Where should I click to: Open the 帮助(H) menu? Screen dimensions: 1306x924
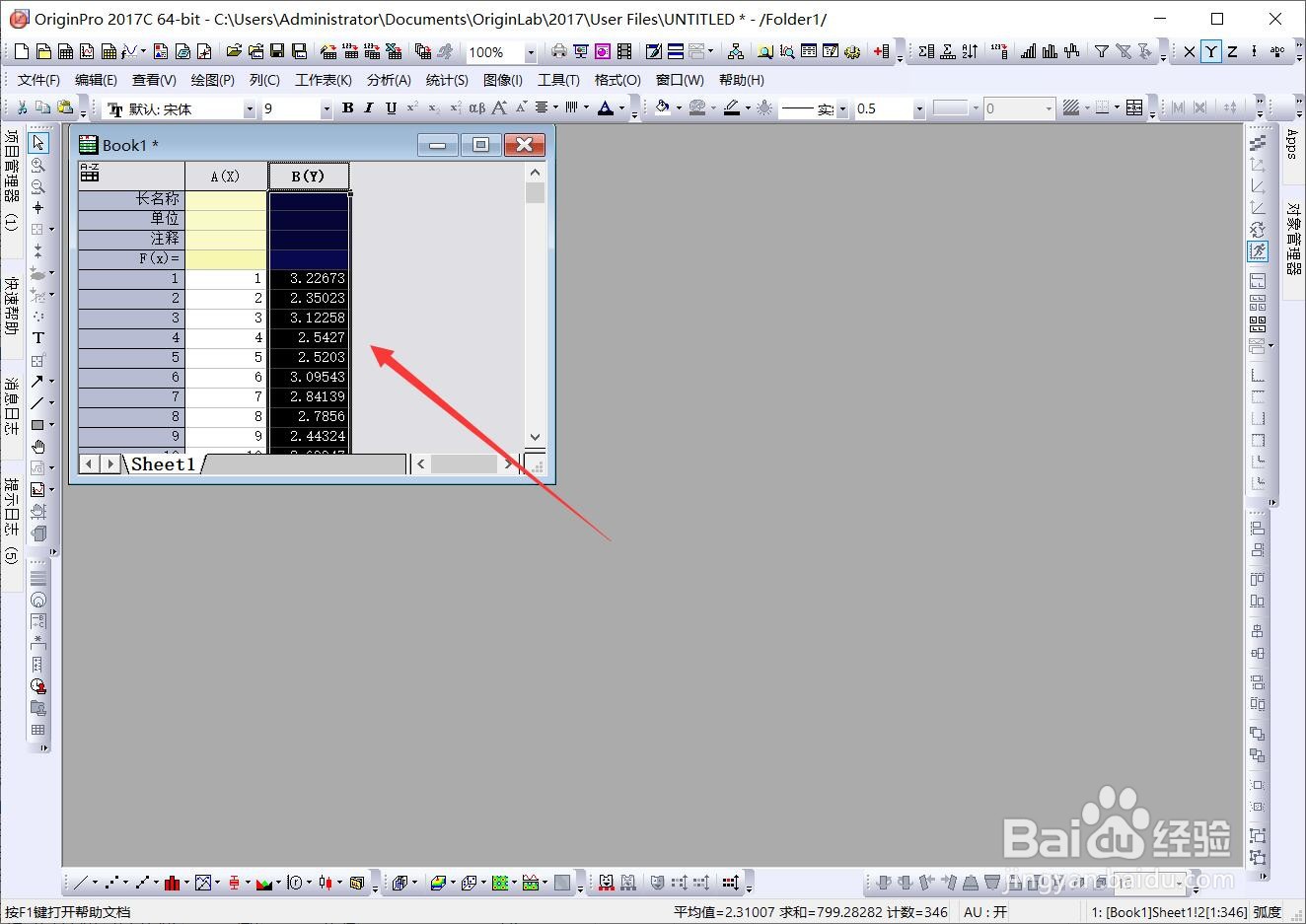742,80
